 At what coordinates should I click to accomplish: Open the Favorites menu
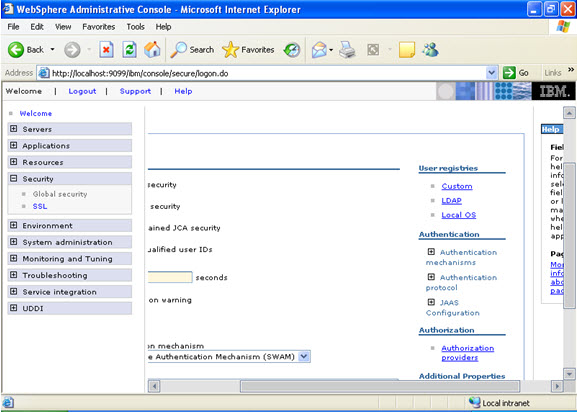[98, 26]
